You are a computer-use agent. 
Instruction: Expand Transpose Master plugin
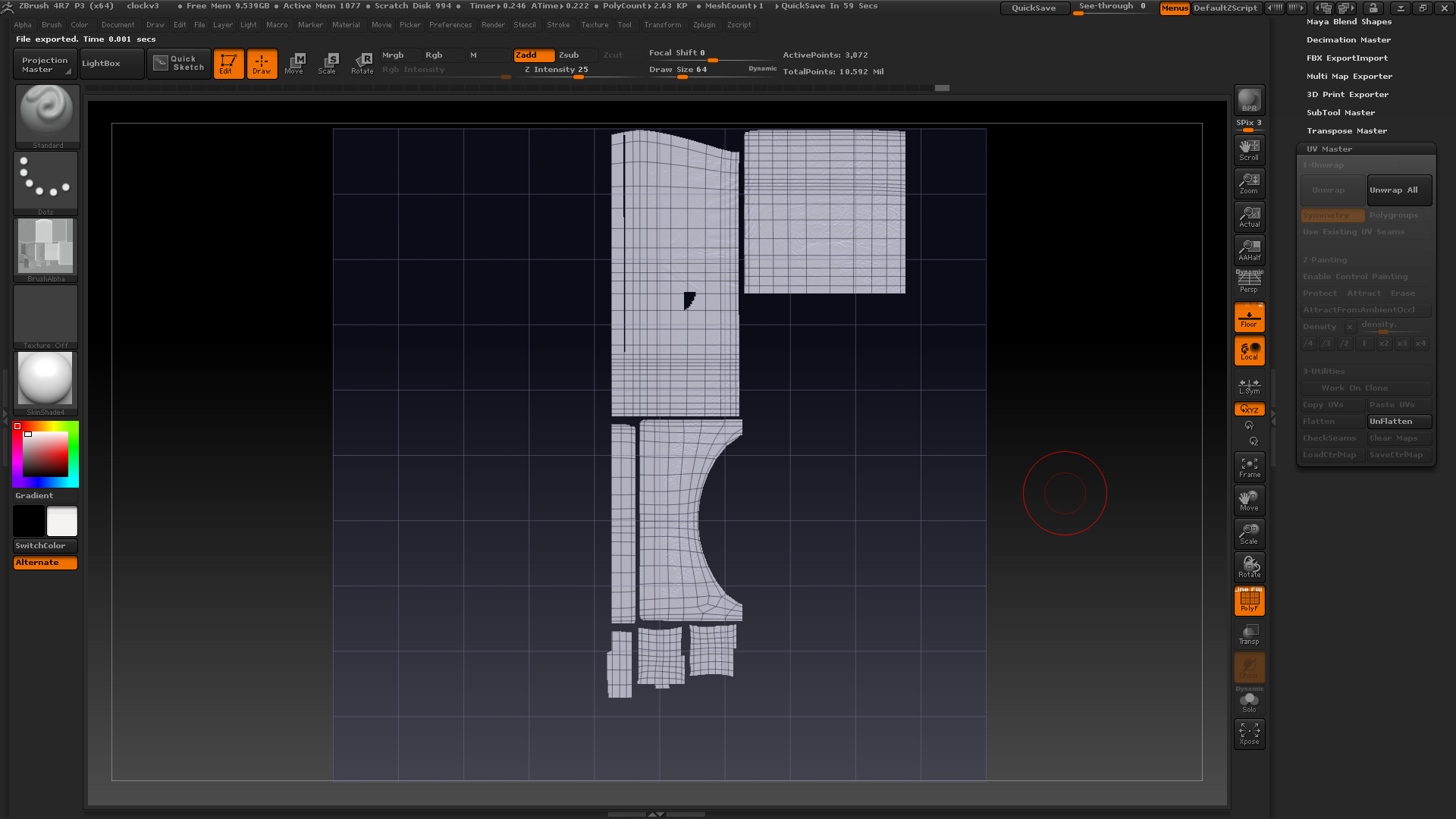click(x=1346, y=131)
